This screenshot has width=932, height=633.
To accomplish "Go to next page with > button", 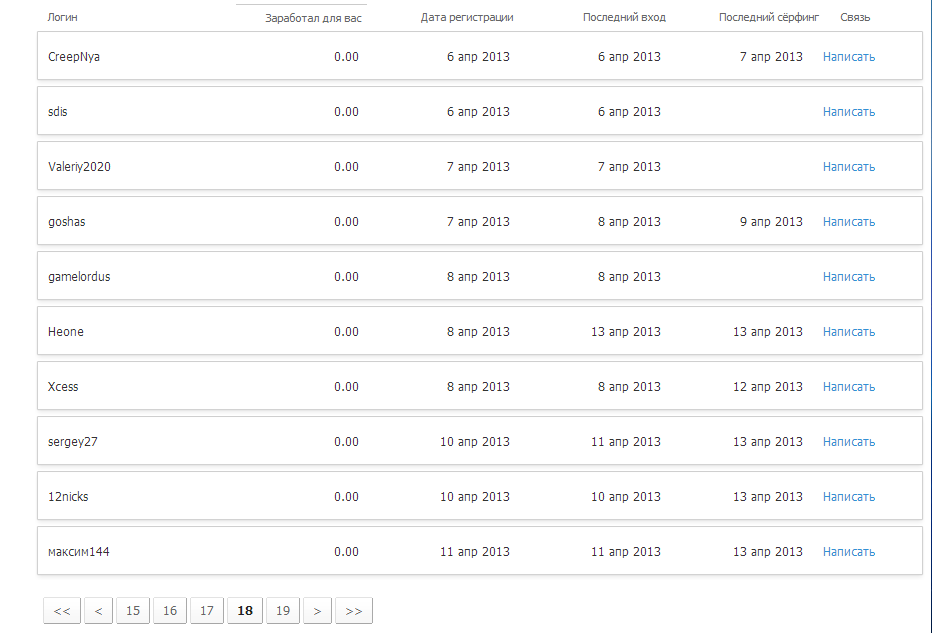I will pos(317,610).
